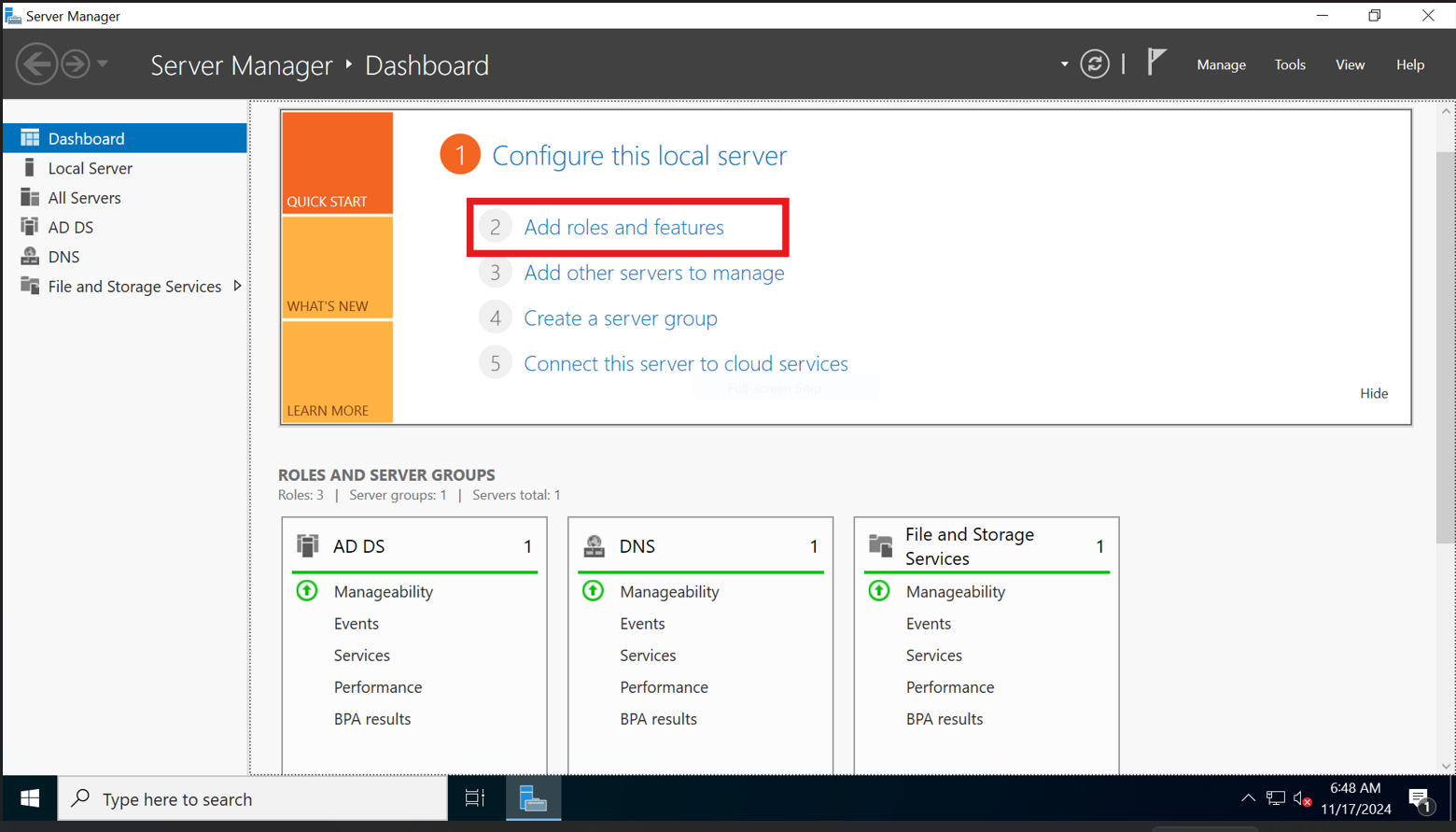1456x832 pixels.
Task: Click the DNS sidebar icon
Action: pyautogui.click(x=30, y=256)
